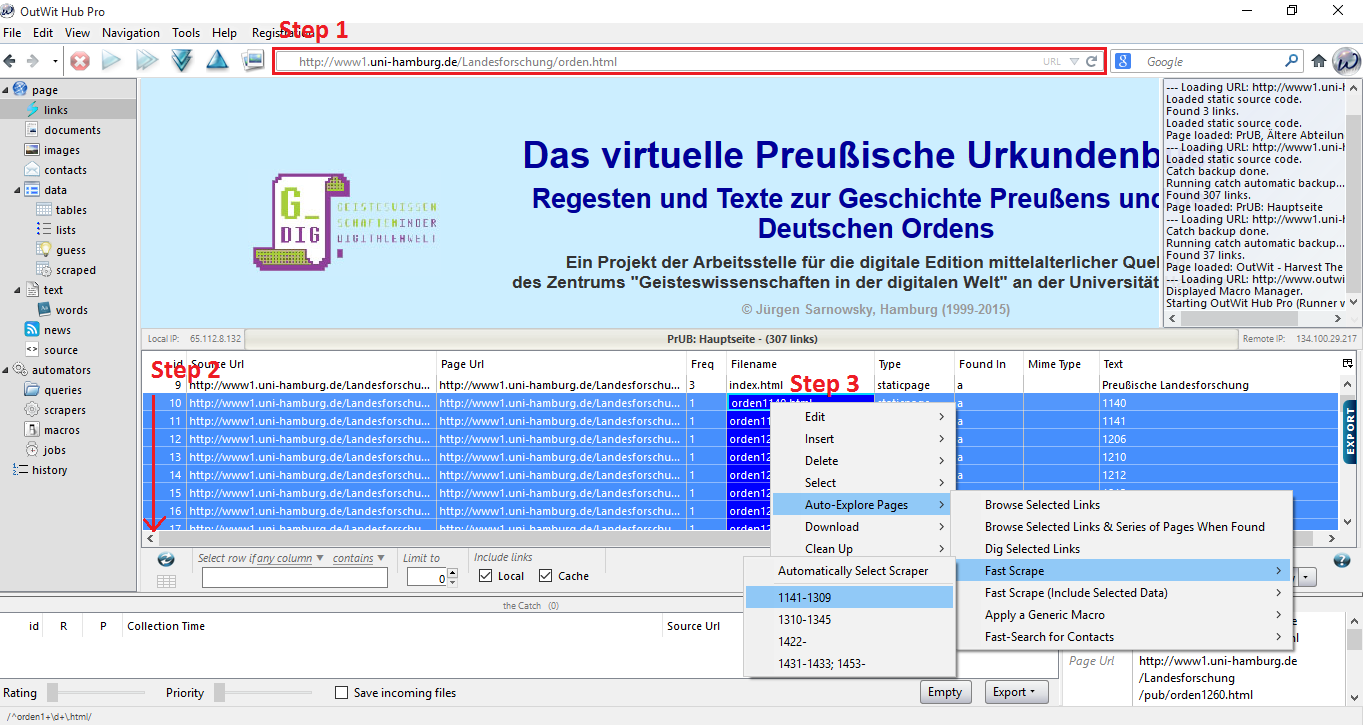Click the Forward navigation arrow
The height and width of the screenshot is (725, 1363).
(32, 61)
